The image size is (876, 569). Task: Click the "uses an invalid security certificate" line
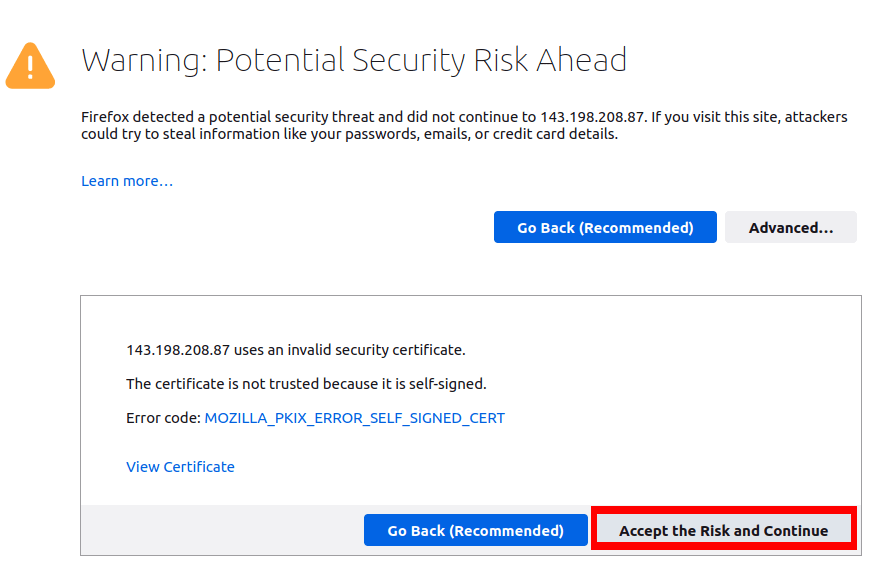click(350, 350)
